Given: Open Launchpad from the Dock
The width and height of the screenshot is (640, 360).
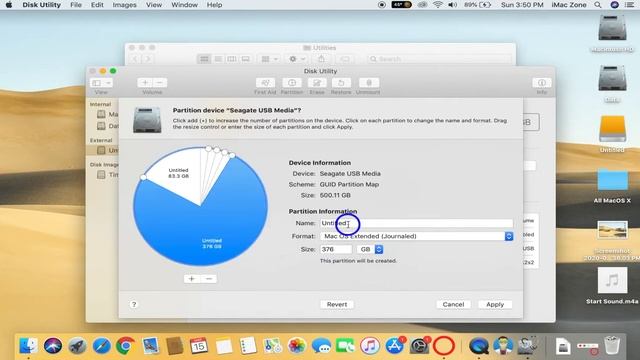Looking at the screenshot, I should click(x=77, y=346).
